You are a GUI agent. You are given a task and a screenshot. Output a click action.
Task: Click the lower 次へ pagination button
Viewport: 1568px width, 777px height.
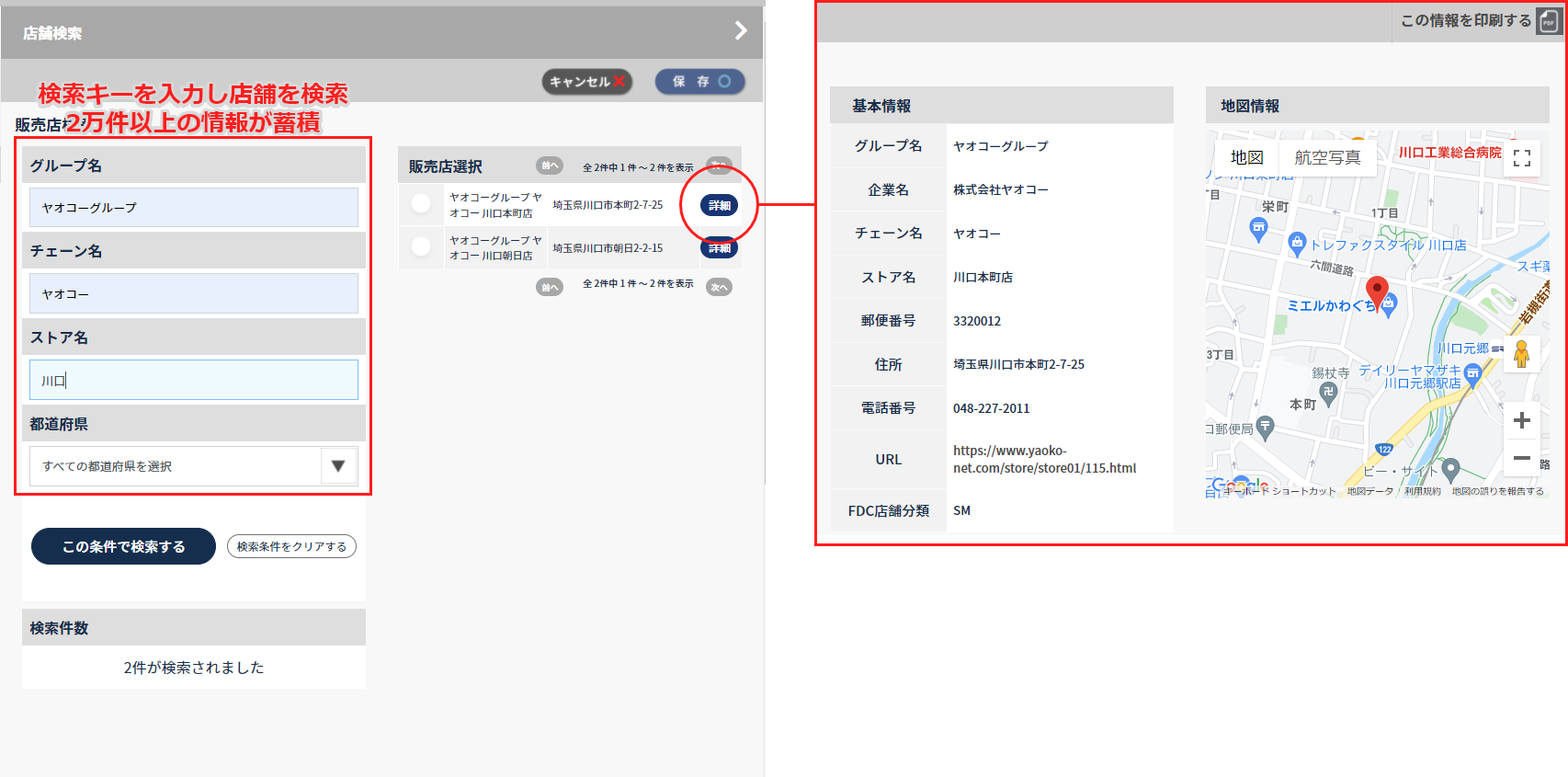coord(719,287)
